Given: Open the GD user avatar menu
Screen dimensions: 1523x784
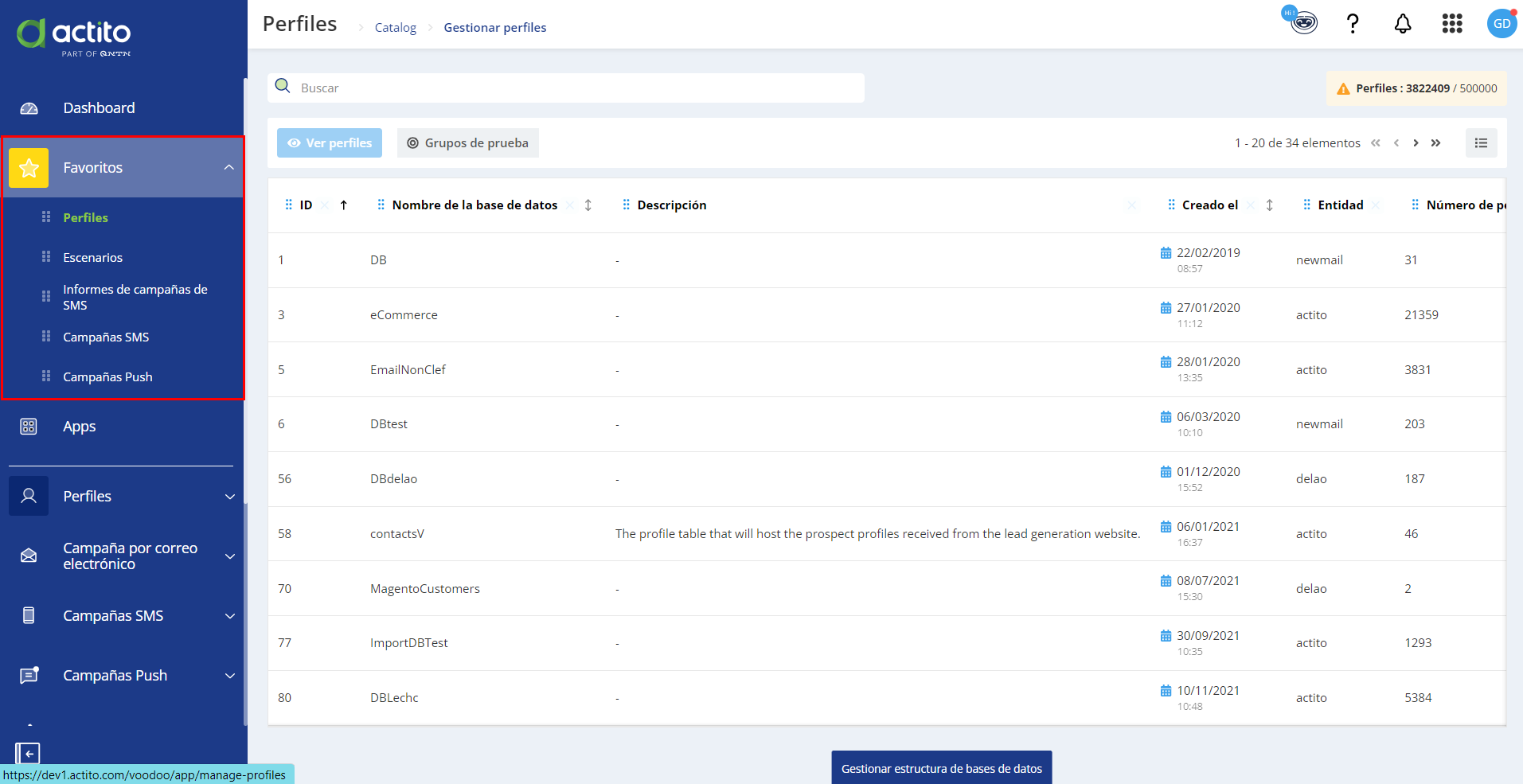Looking at the screenshot, I should coord(1502,23).
